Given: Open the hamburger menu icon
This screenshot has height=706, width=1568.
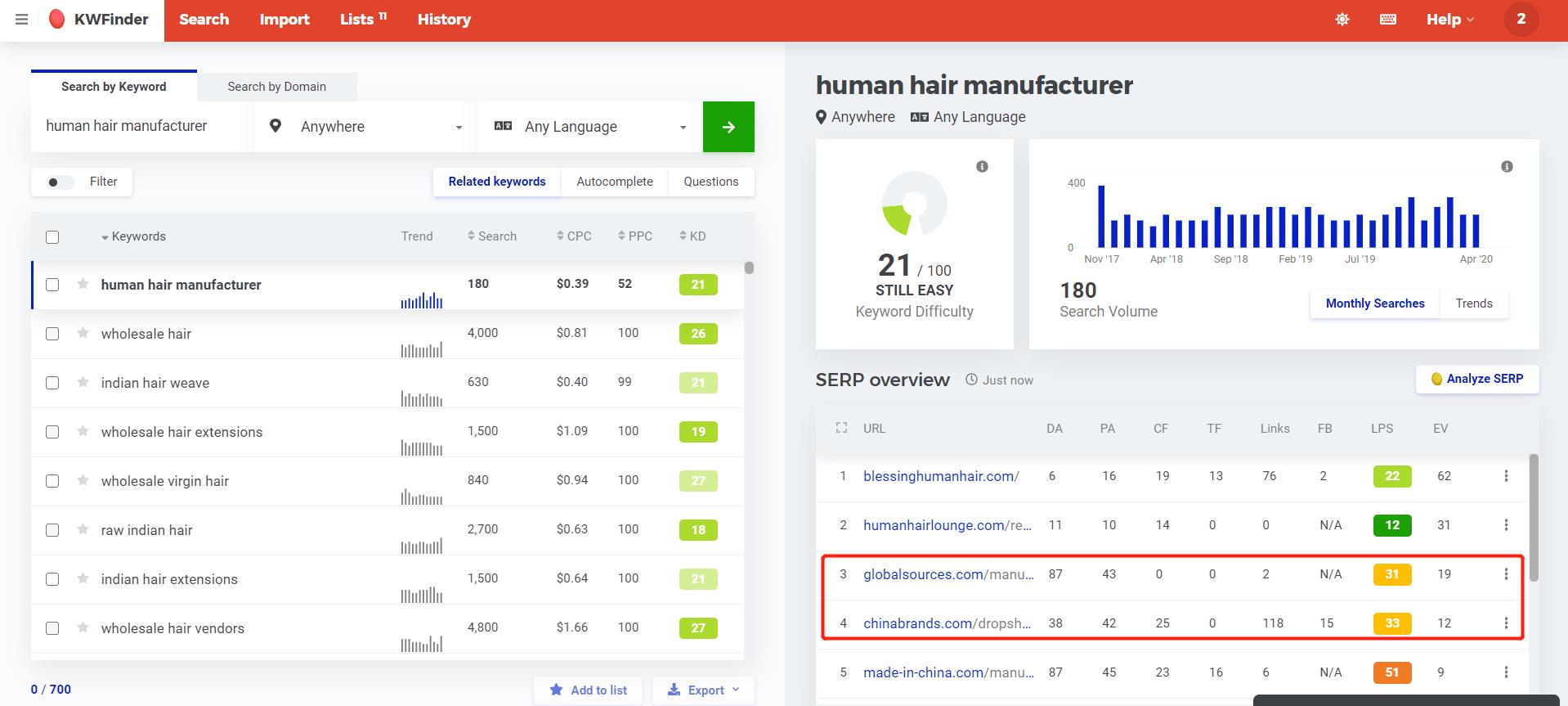Looking at the screenshot, I should (22, 20).
